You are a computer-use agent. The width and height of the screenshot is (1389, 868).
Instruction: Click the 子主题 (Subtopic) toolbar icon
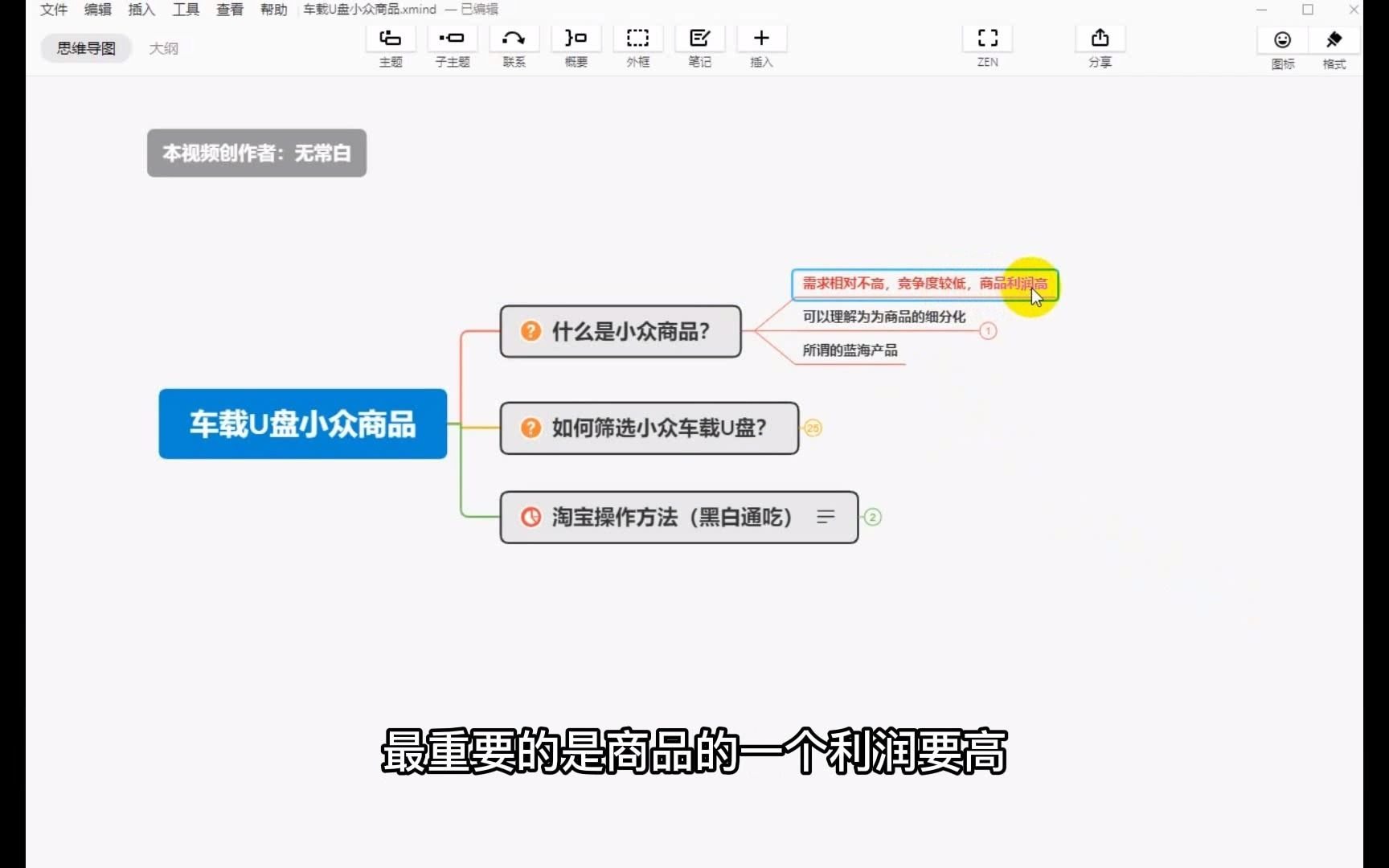tap(453, 38)
